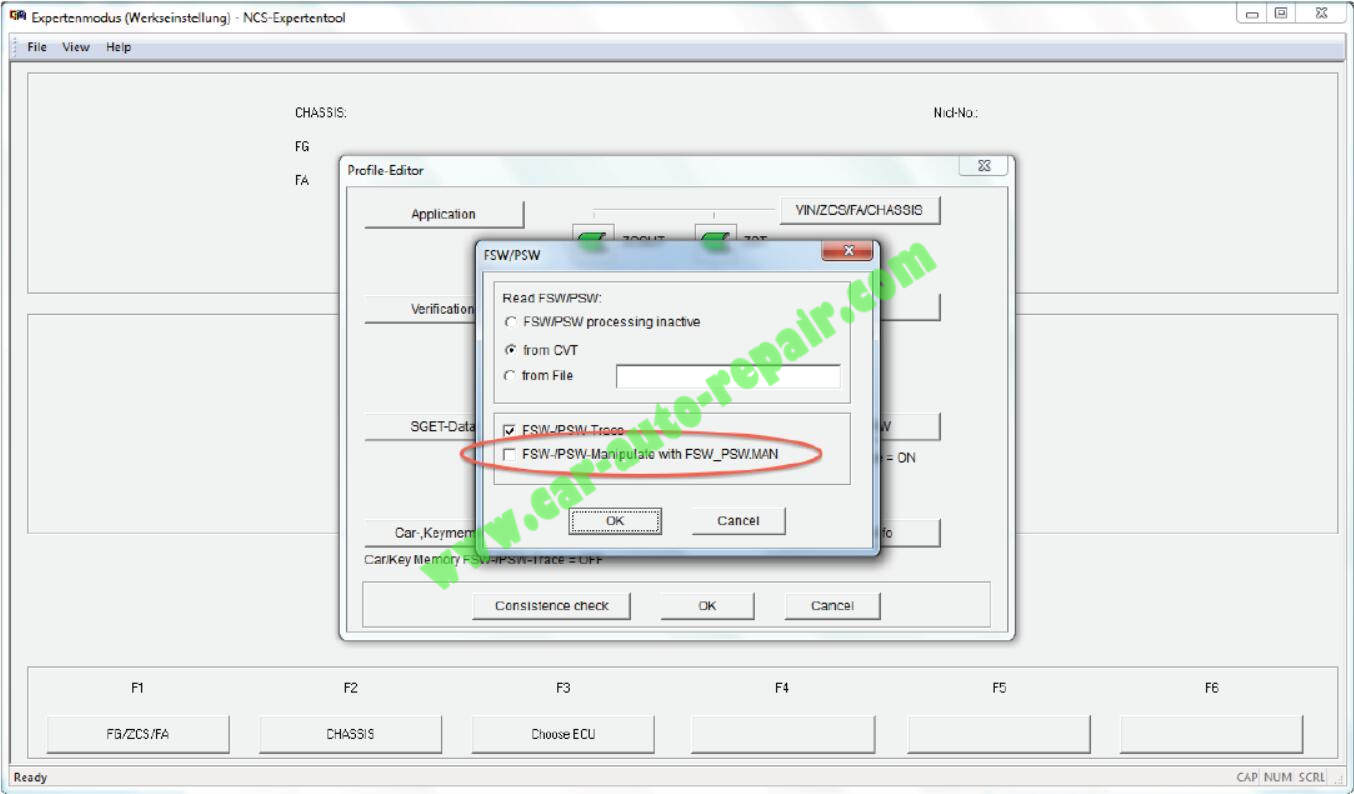Click the CAP indicator in status bar
1354x794 pixels.
[1247, 777]
